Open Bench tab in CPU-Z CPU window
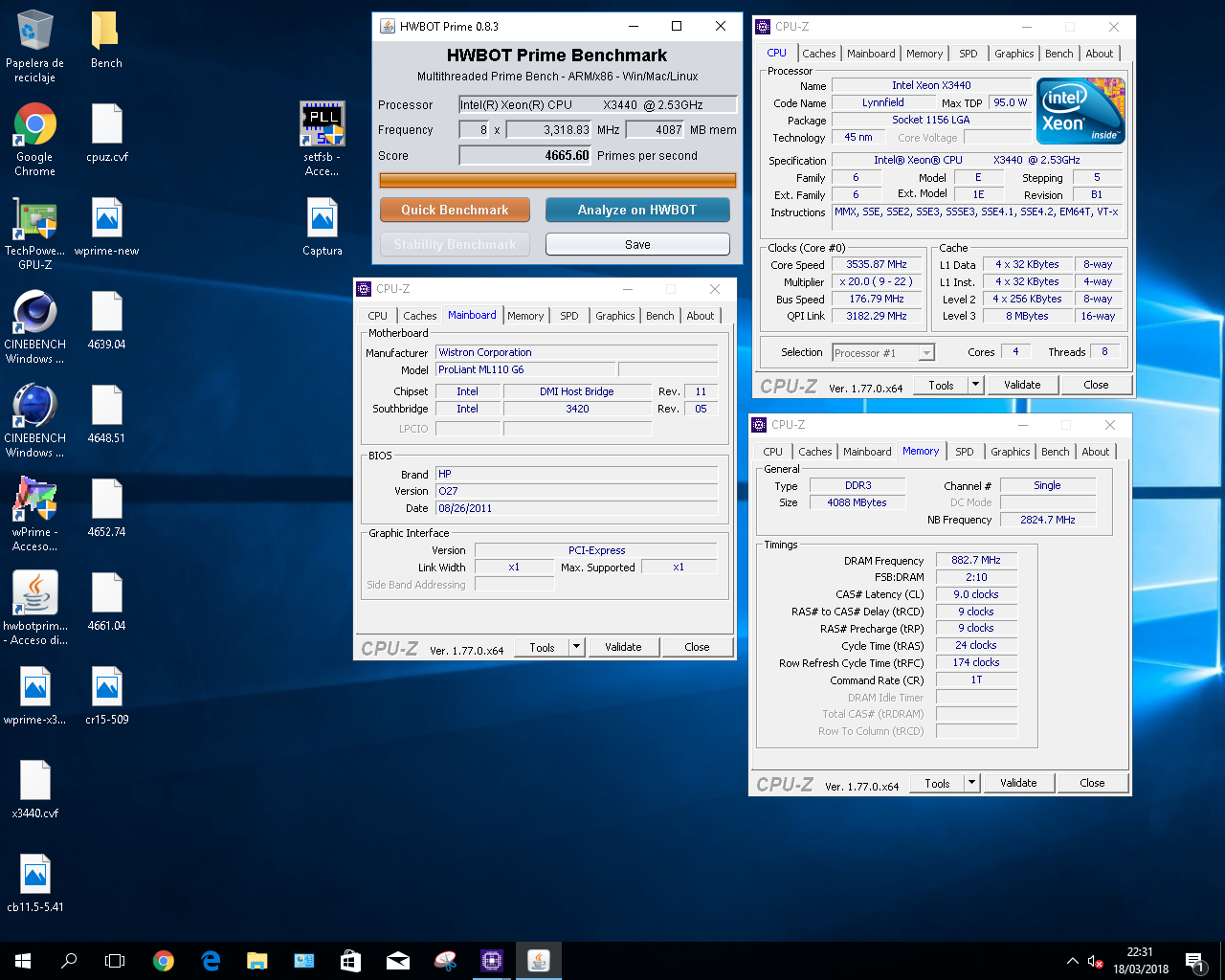 (1058, 54)
